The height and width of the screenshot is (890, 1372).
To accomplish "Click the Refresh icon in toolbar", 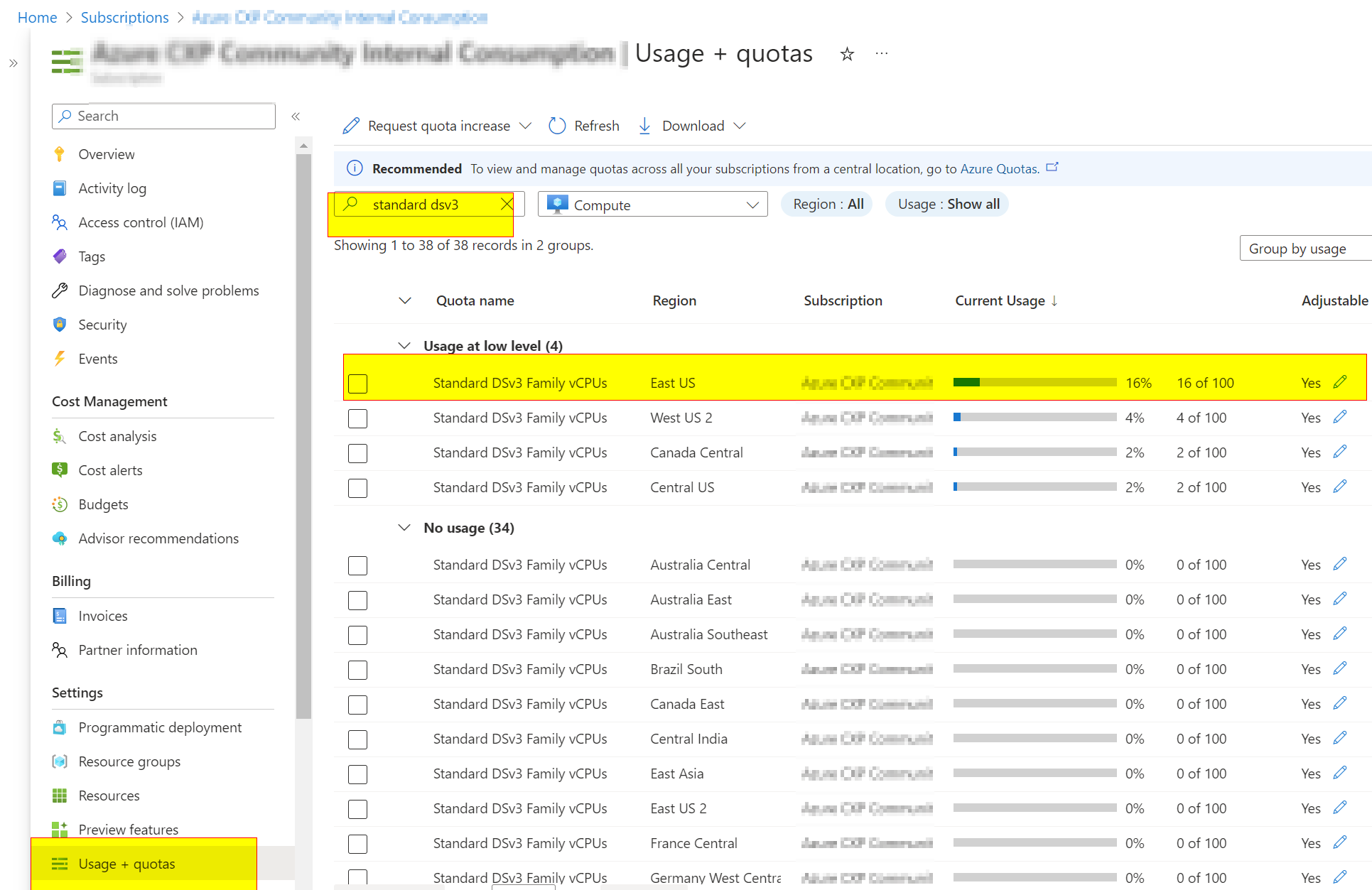I will click(x=557, y=126).
